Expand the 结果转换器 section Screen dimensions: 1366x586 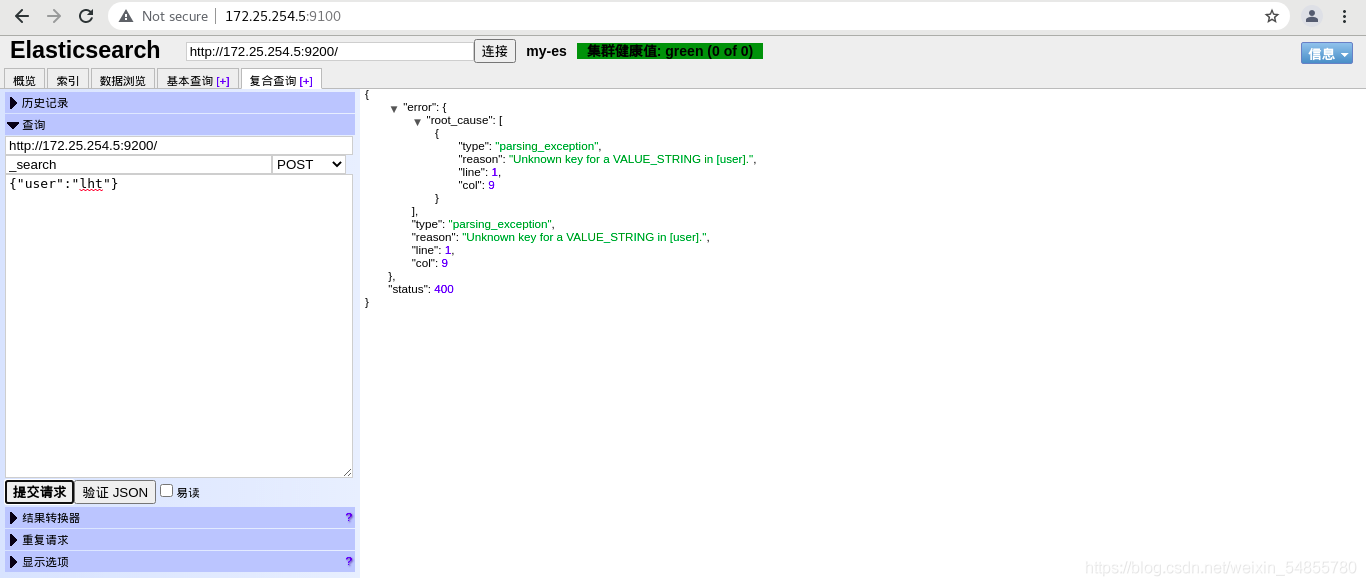(x=180, y=518)
